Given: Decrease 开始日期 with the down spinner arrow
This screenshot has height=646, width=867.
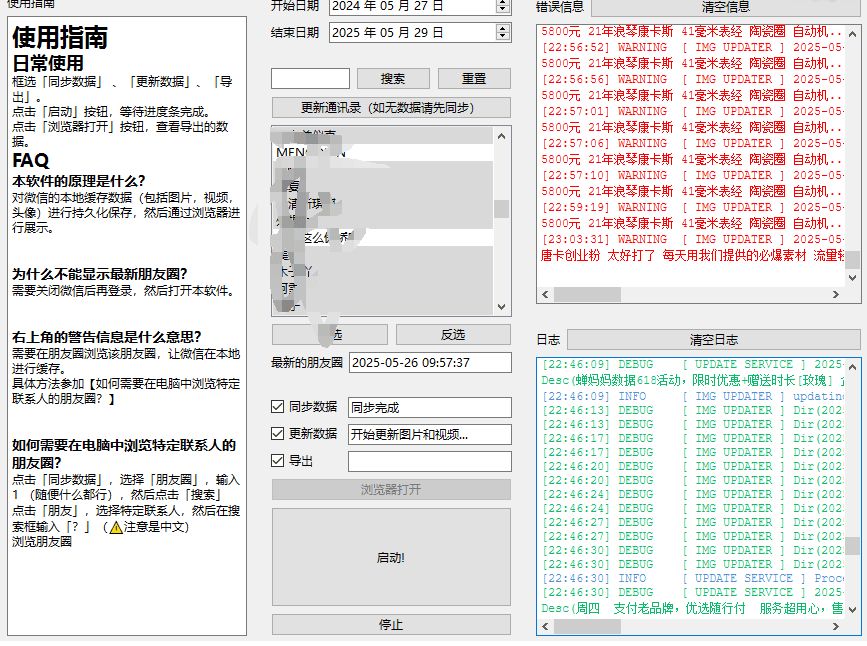Looking at the screenshot, I should (502, 9).
